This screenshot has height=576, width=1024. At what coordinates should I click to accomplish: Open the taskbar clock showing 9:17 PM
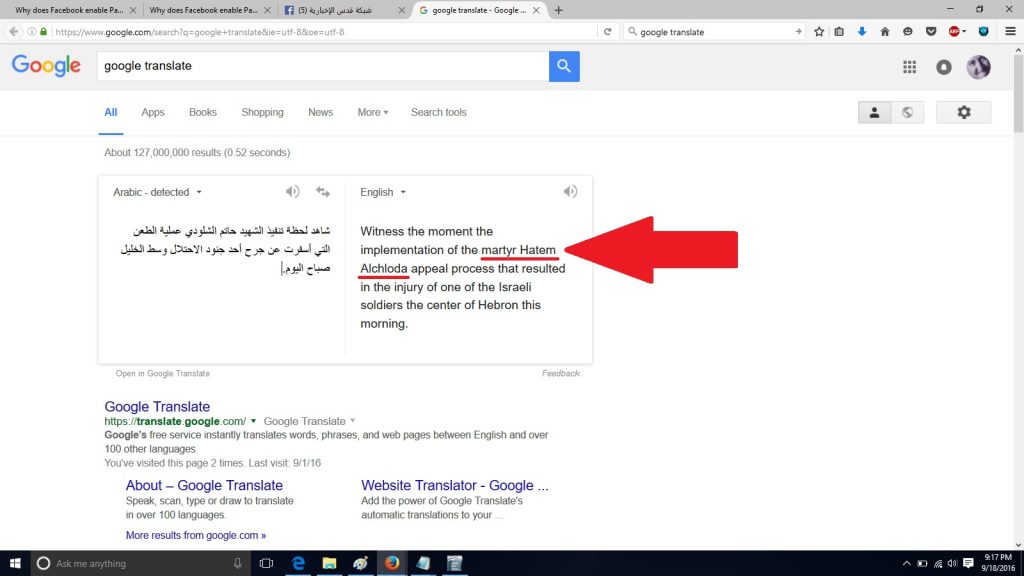[x=999, y=563]
